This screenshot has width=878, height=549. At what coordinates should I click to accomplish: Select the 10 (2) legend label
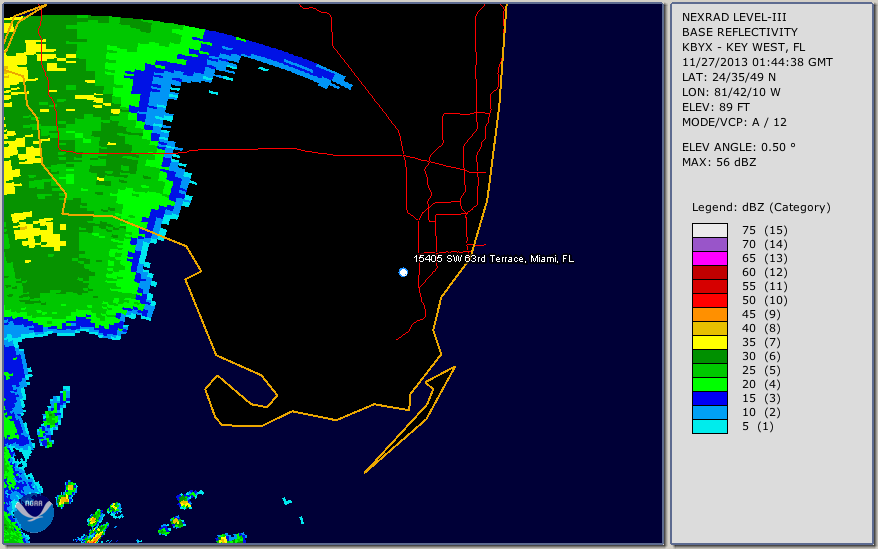click(761, 412)
